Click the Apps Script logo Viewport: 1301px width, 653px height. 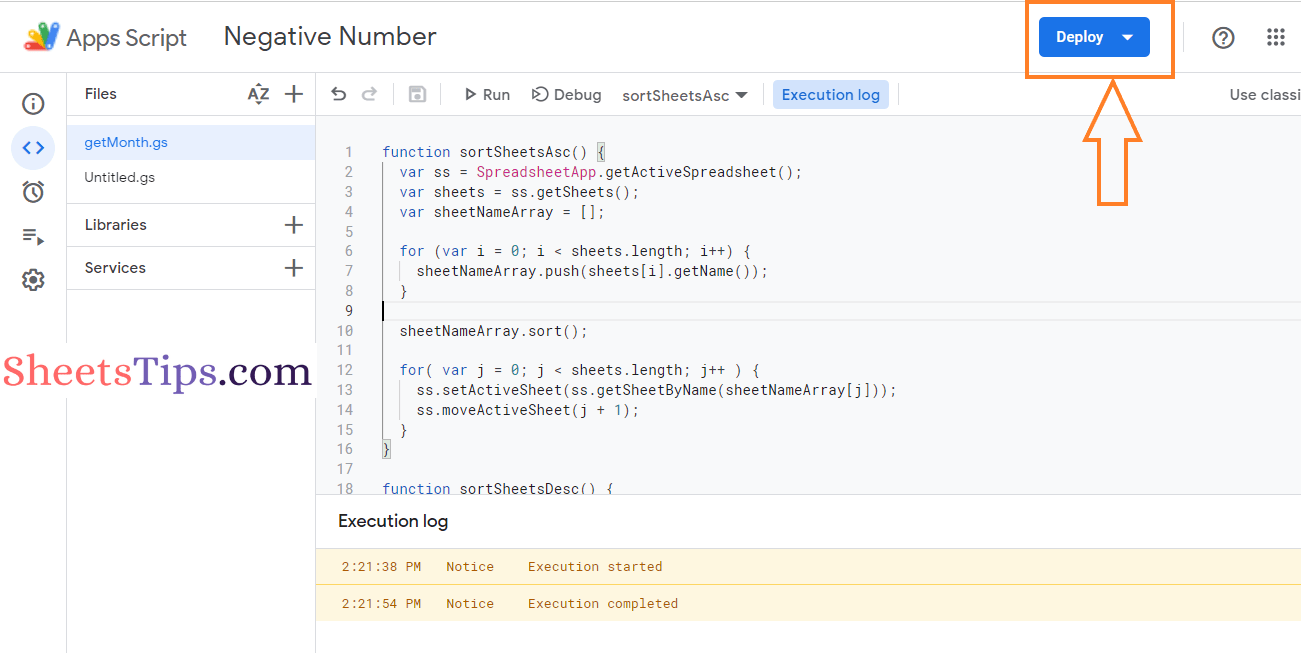[x=42, y=37]
